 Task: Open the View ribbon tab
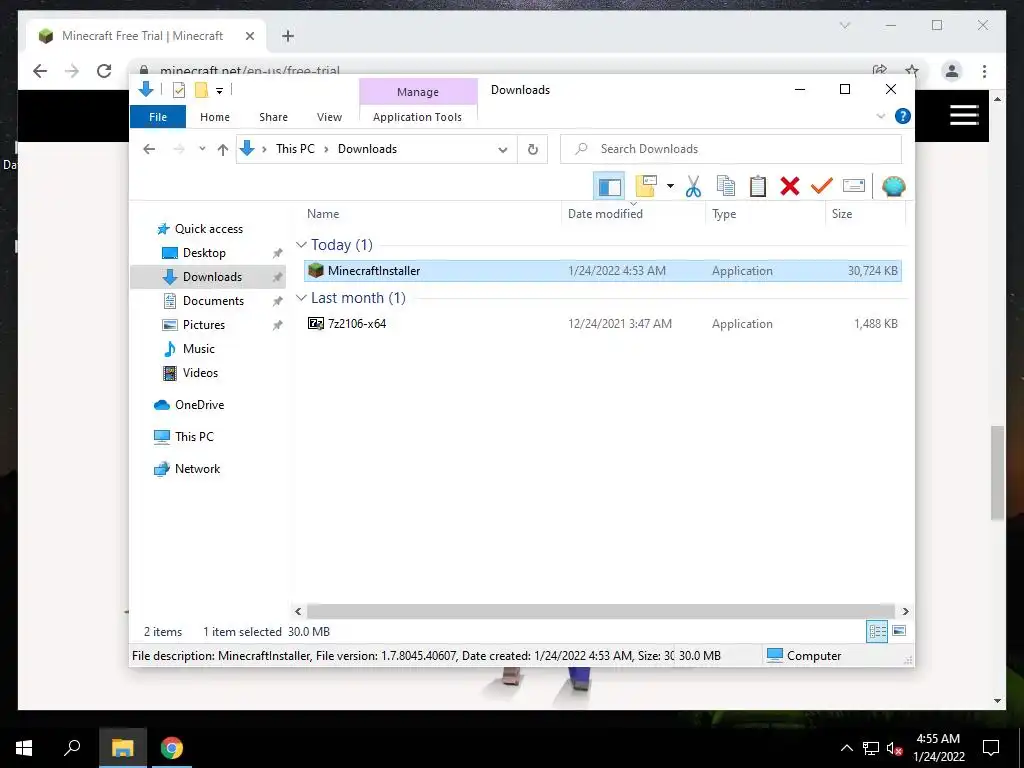(x=329, y=117)
